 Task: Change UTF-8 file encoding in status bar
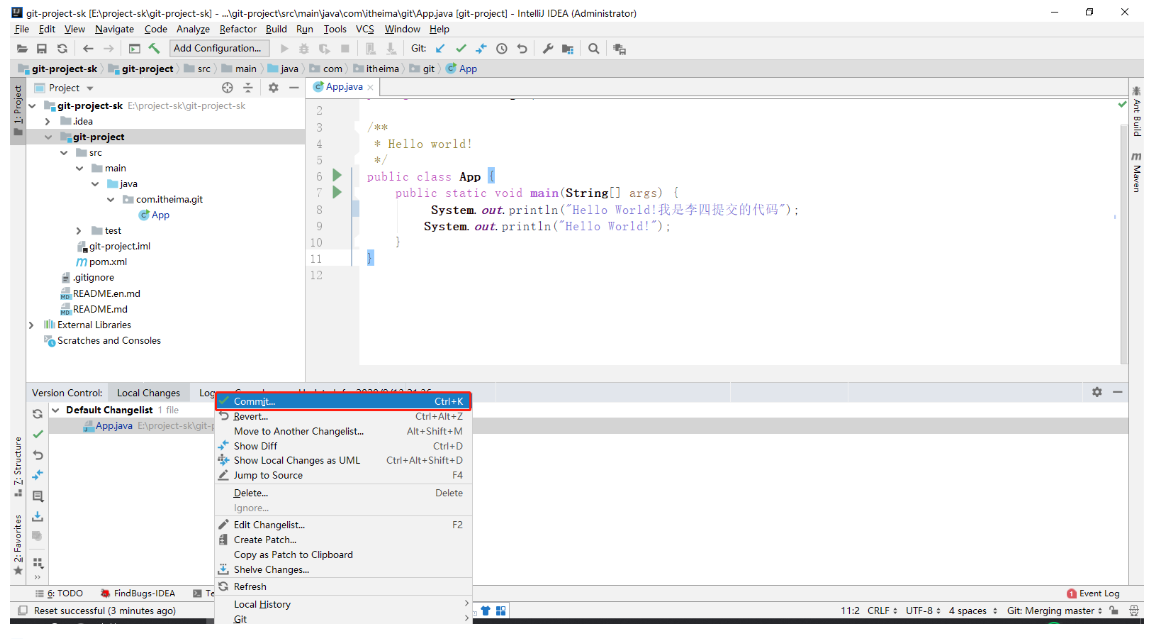[x=922, y=611]
